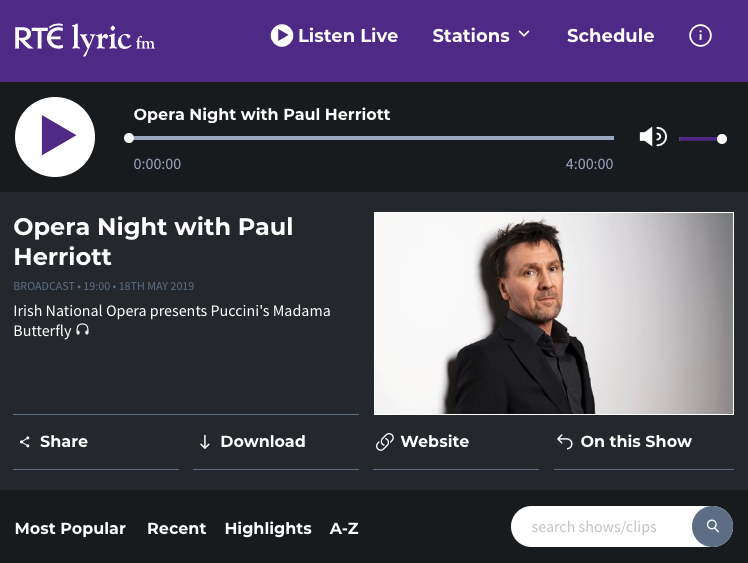Select the Most Popular tab
The image size is (748, 563).
[x=70, y=528]
